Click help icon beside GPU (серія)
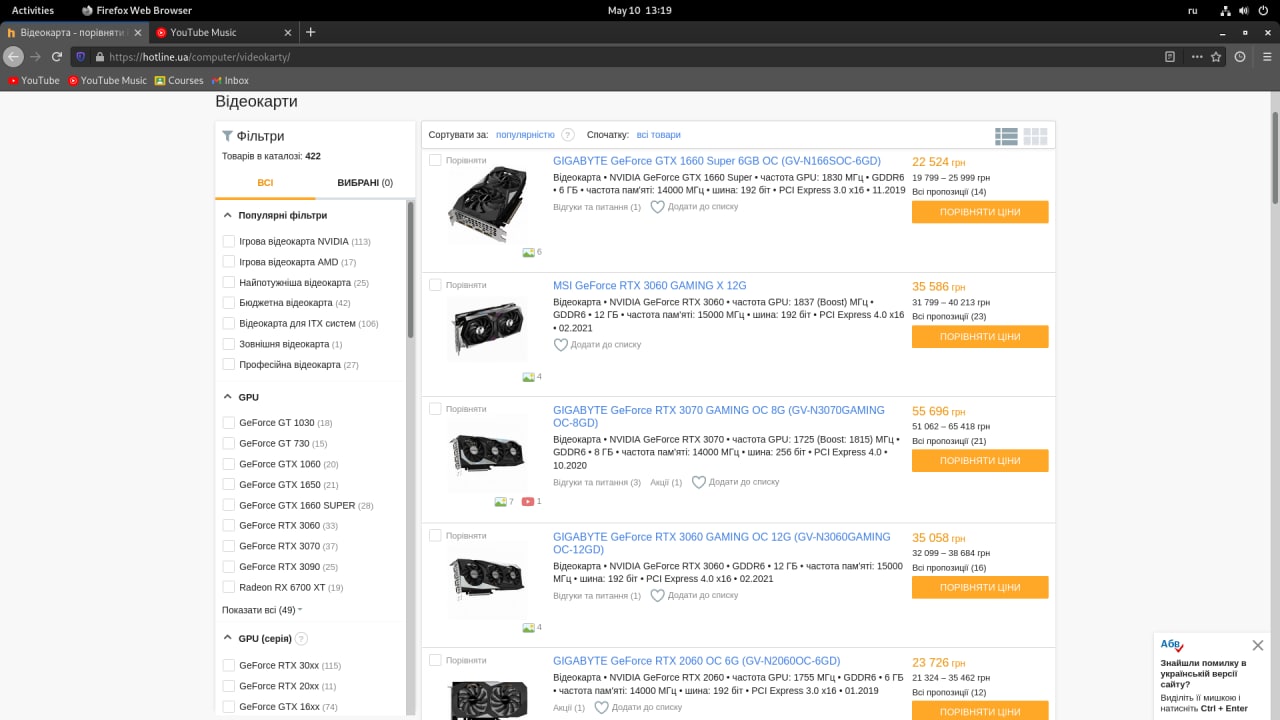 (x=301, y=639)
